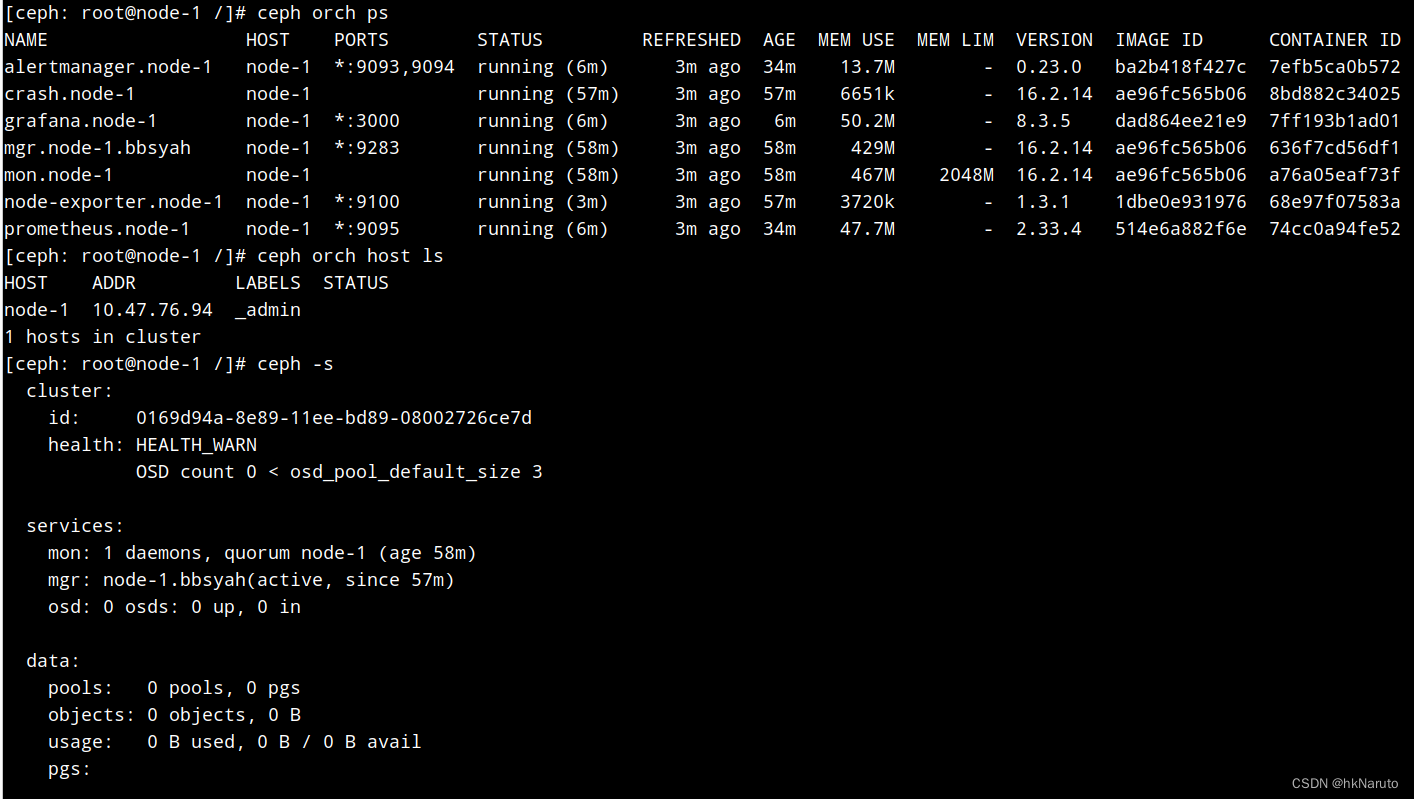Select the alertmanager.node-1 daemon name
This screenshot has width=1414, height=799.
pos(108,67)
